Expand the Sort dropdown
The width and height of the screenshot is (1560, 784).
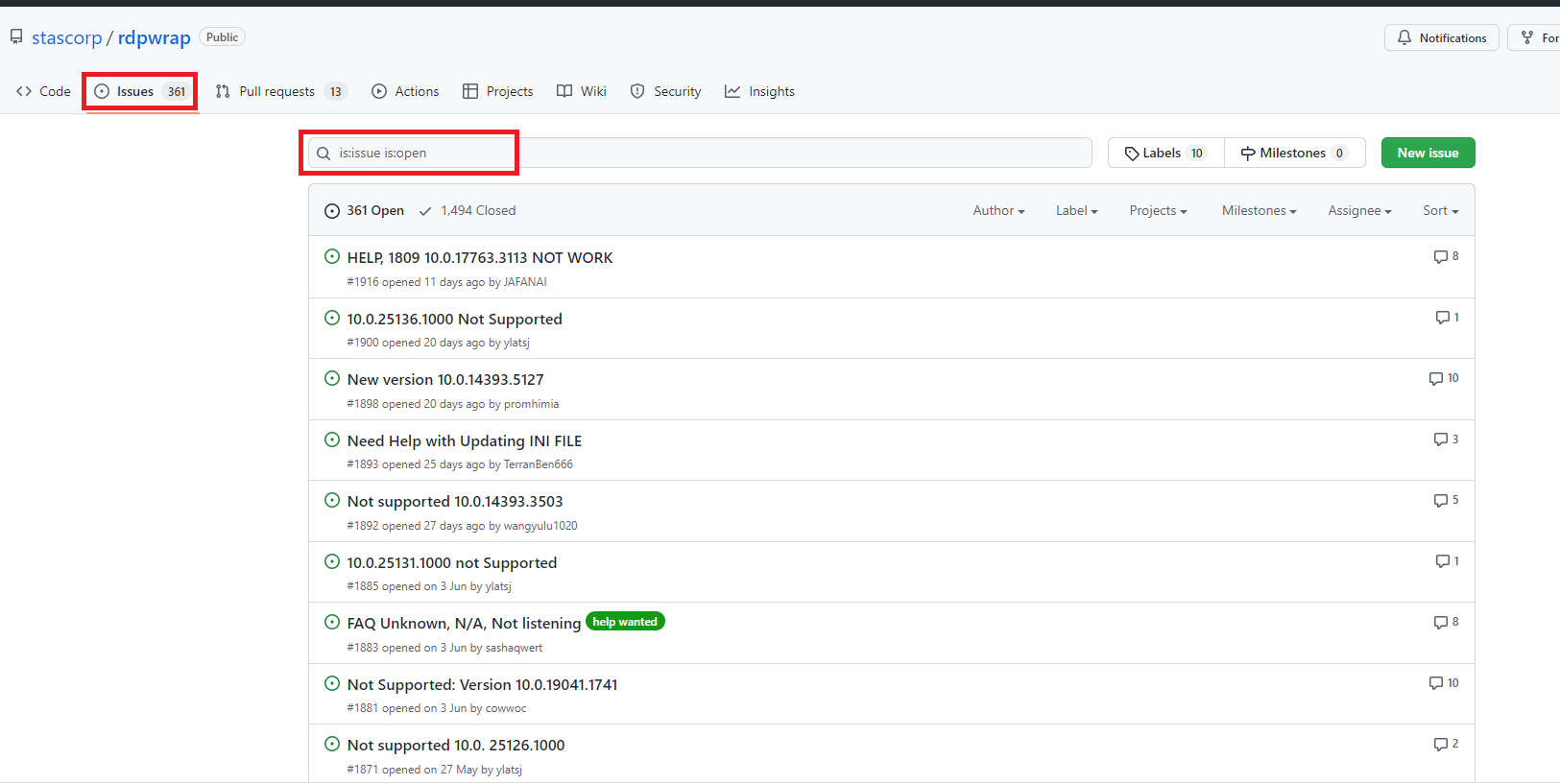(x=1440, y=210)
